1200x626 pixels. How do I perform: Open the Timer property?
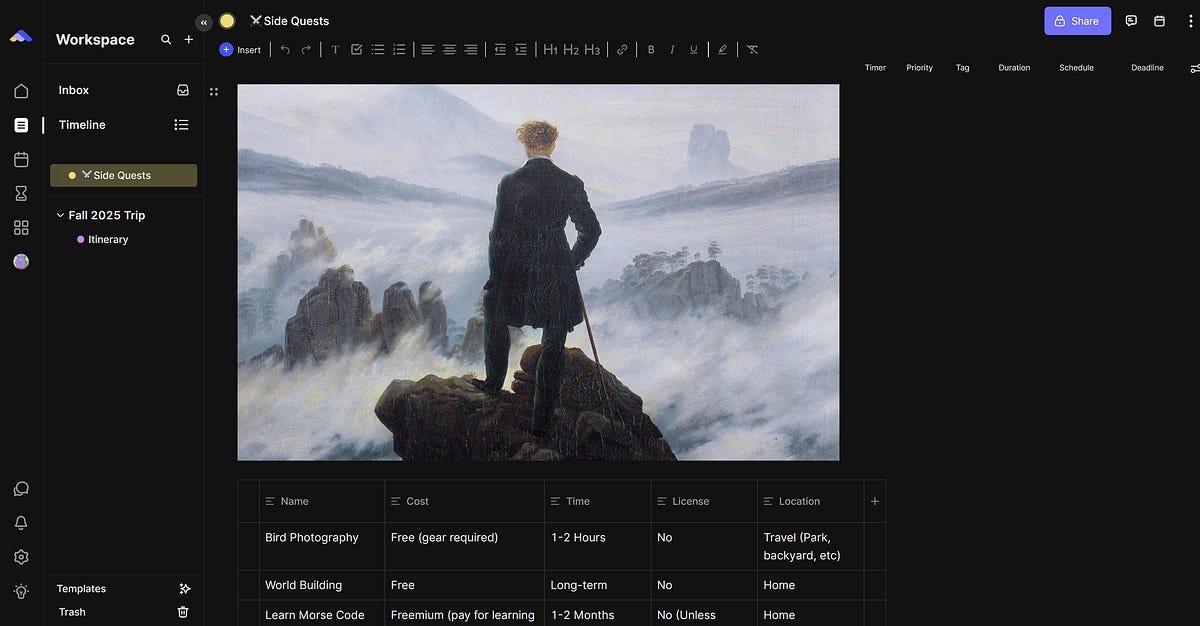[x=875, y=68]
